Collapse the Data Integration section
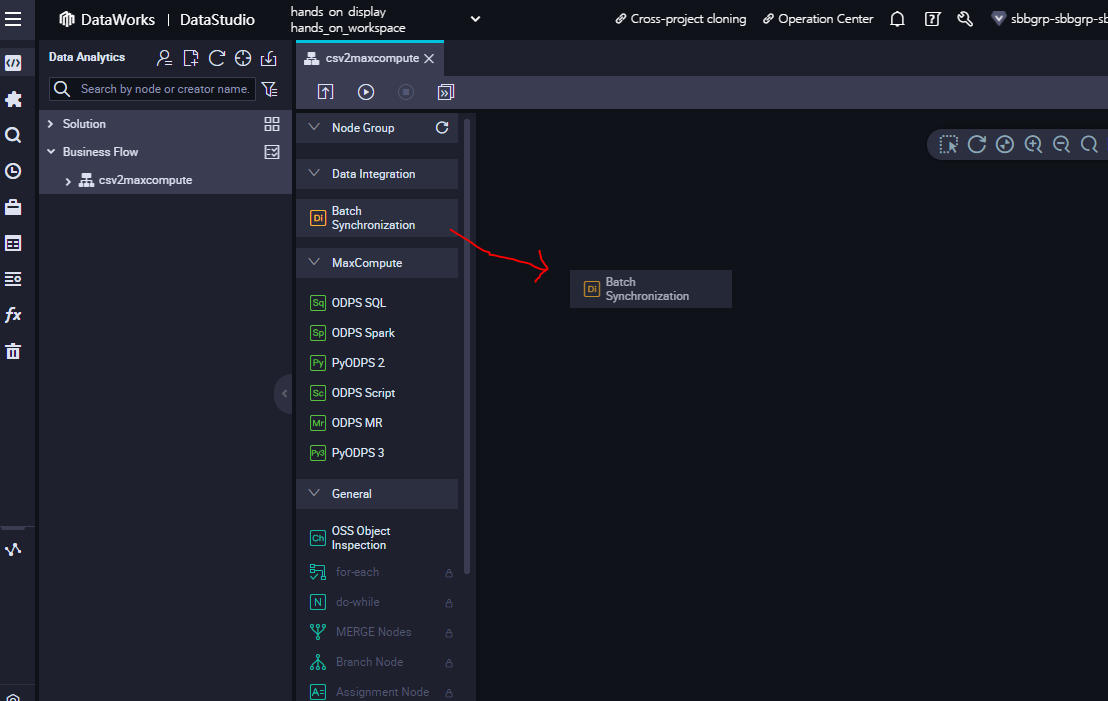This screenshot has width=1108, height=701. (314, 173)
